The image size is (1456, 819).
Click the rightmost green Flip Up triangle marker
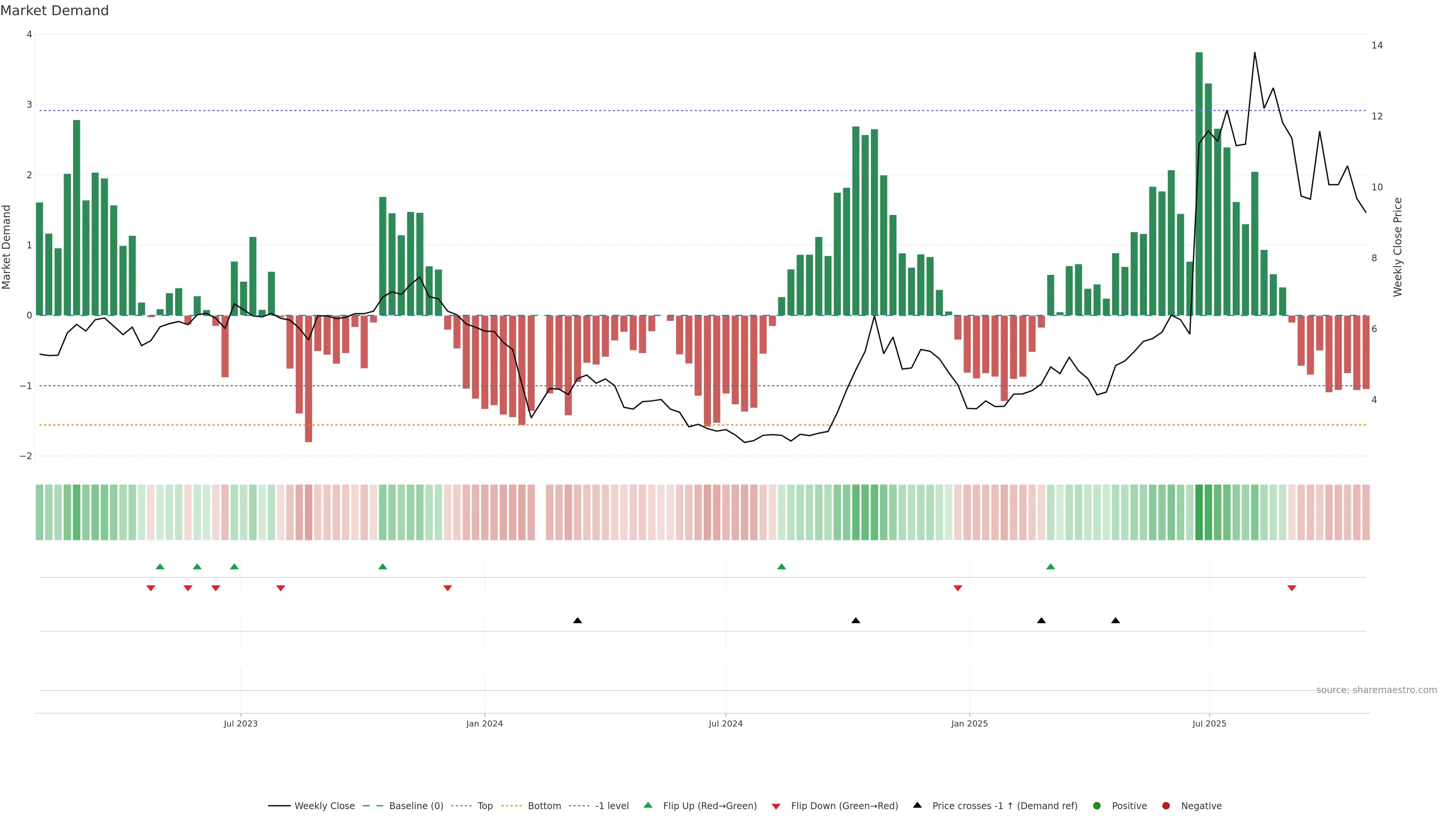pyautogui.click(x=1050, y=566)
